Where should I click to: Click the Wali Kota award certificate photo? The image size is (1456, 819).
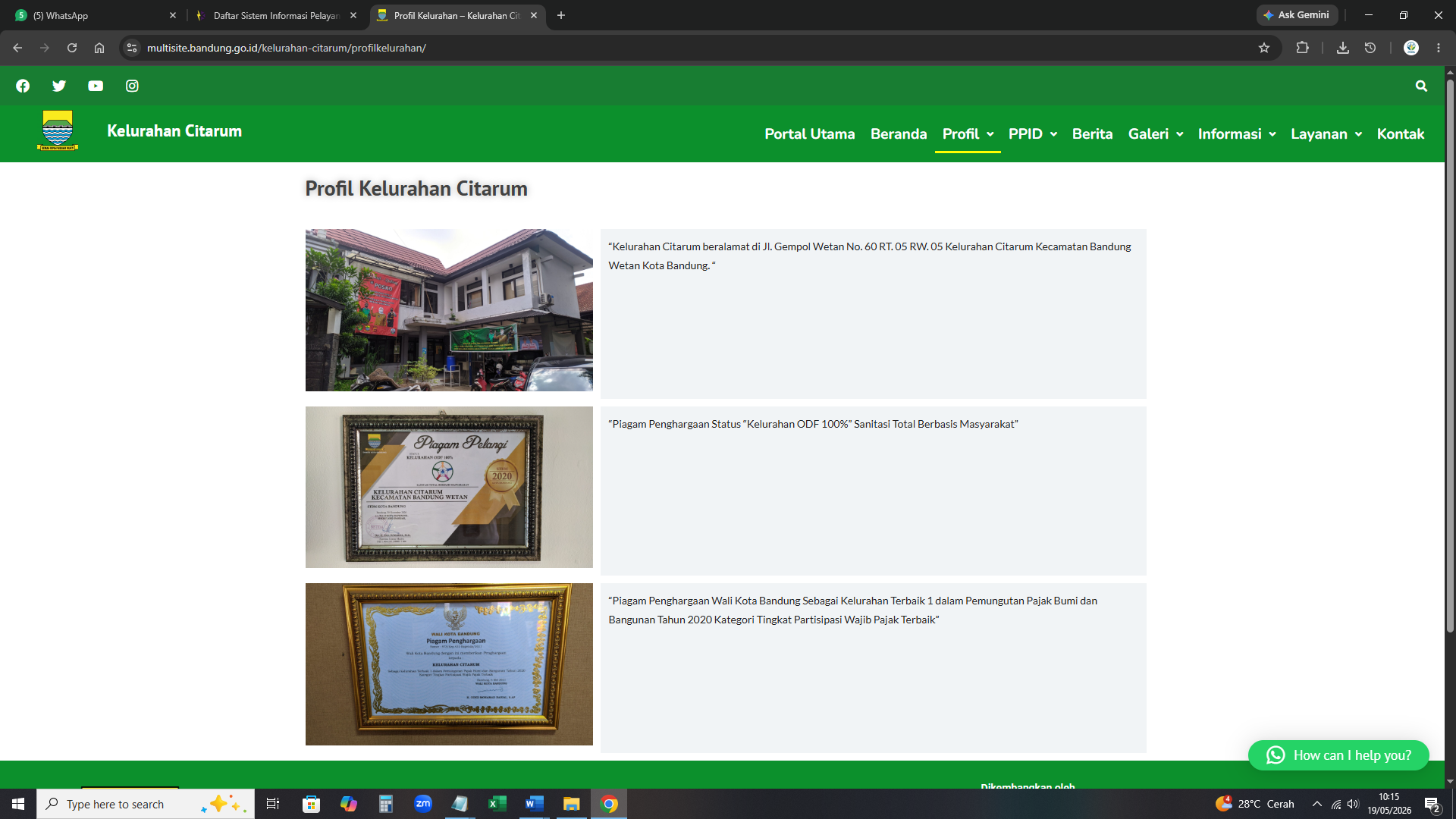[x=449, y=664]
